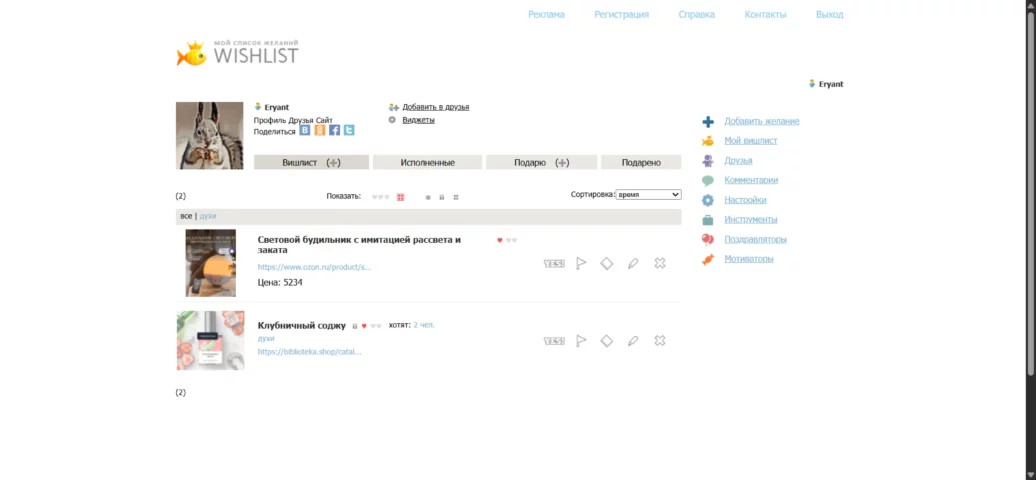Image resolution: width=1036 pixels, height=480 pixels.
Task: Toggle the three-hearts priority filter in Показать
Action: point(380,197)
